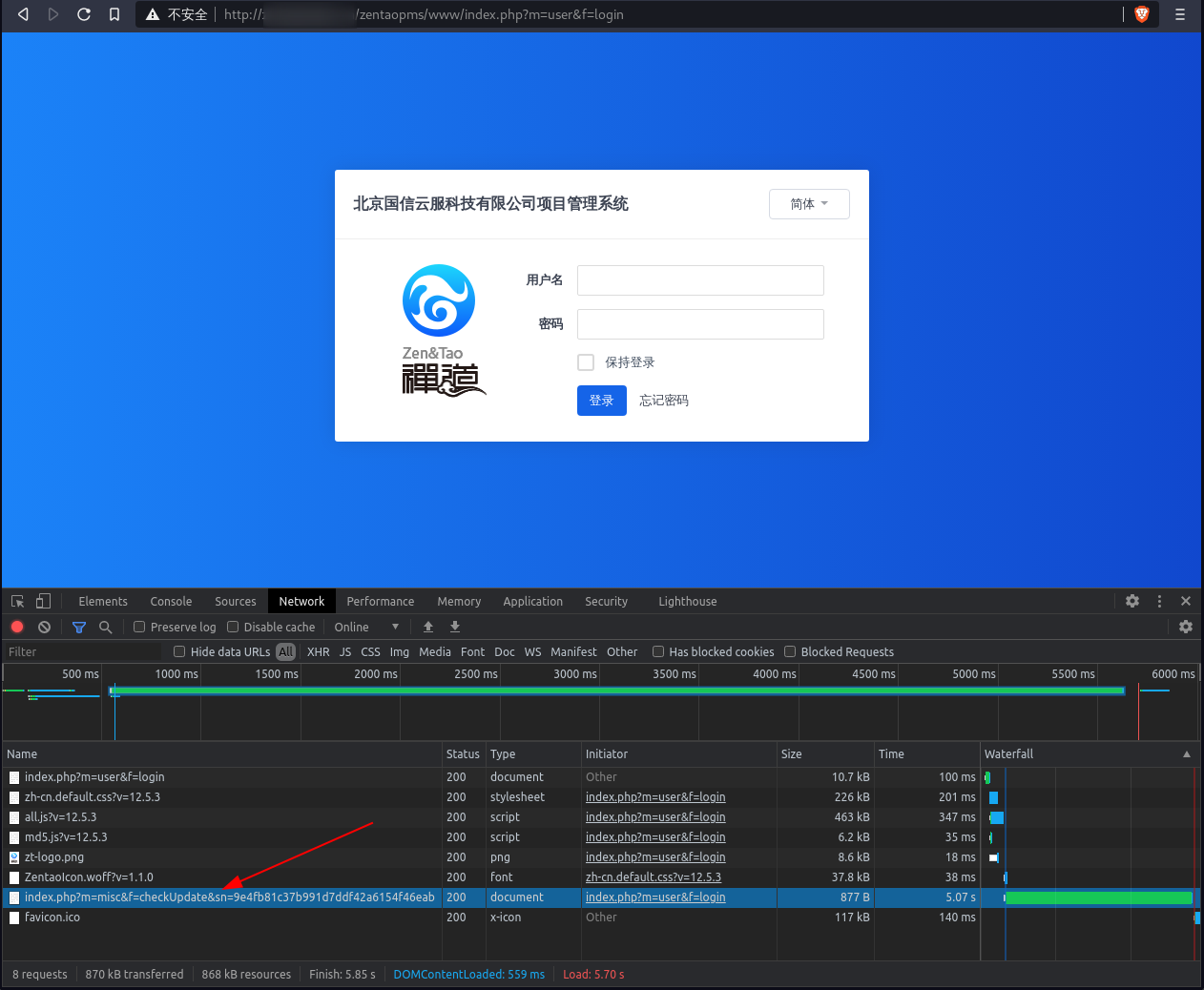Click the import HAR file icon
1204x990 pixels.
428,627
